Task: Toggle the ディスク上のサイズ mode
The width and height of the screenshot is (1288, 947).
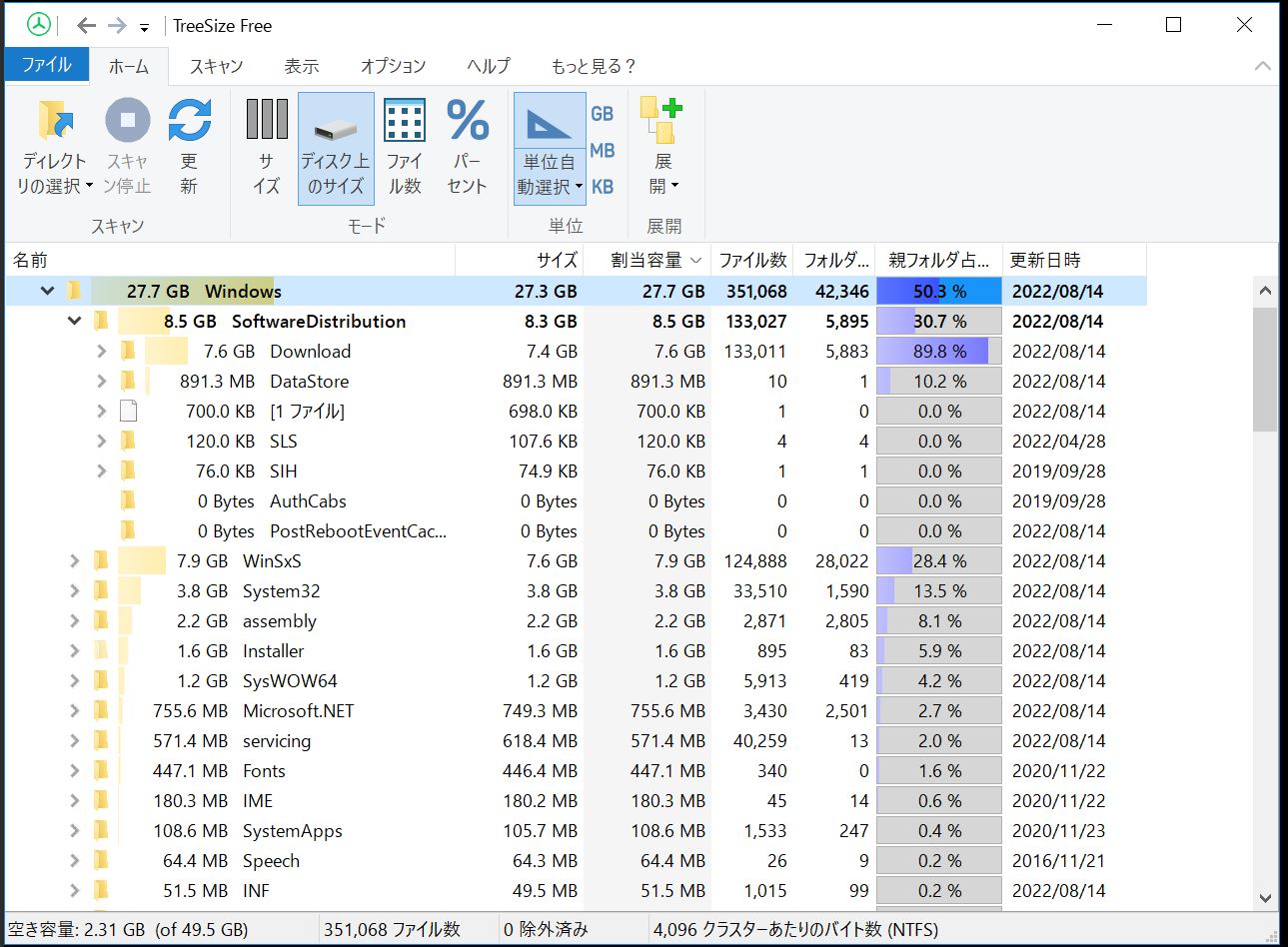Action: (336, 148)
